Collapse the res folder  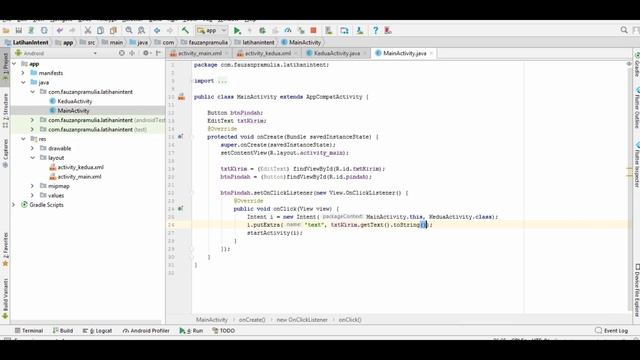pos(23,139)
